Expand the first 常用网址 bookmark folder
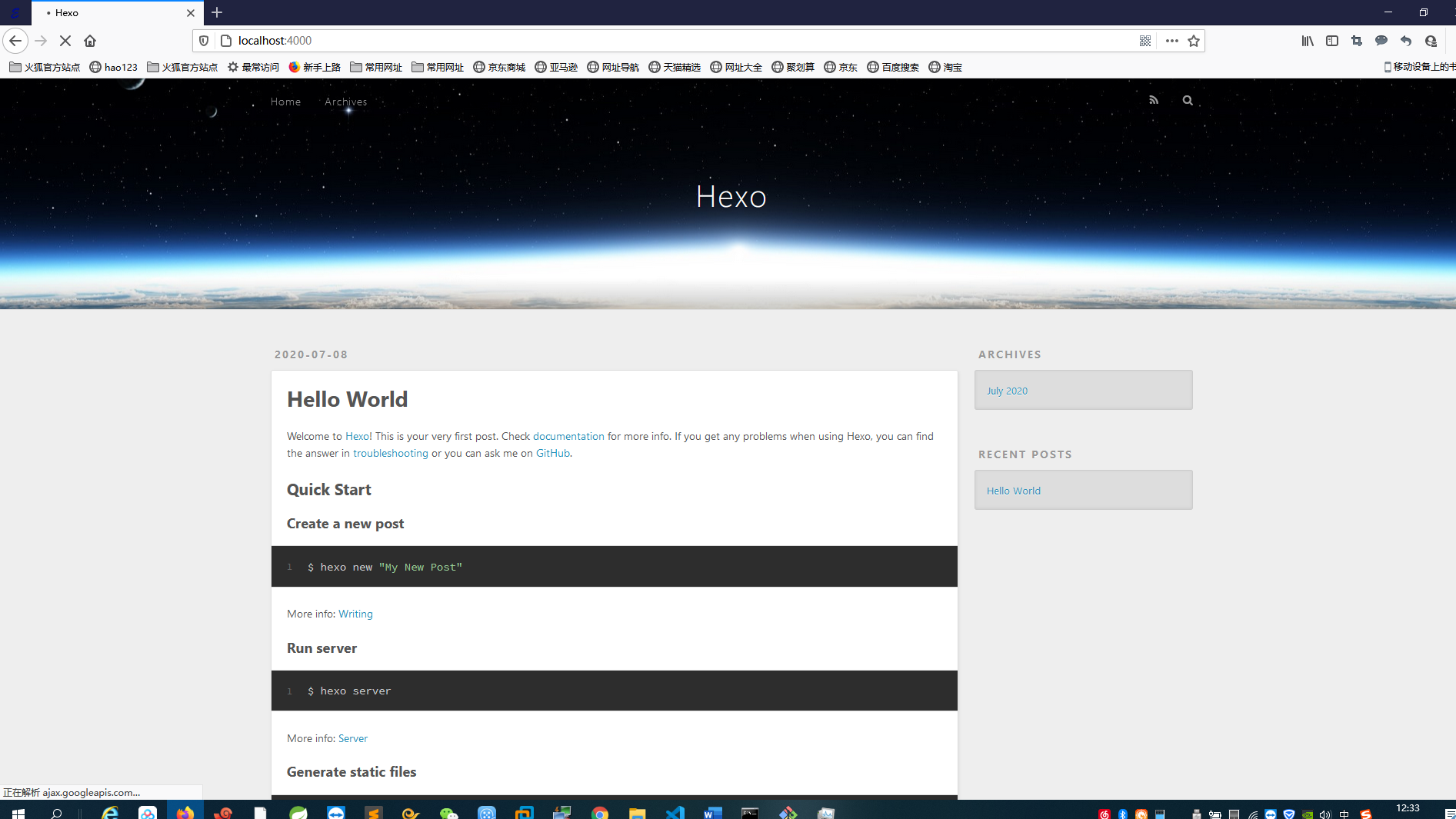Screen dimensions: 1456x819 coord(376,67)
